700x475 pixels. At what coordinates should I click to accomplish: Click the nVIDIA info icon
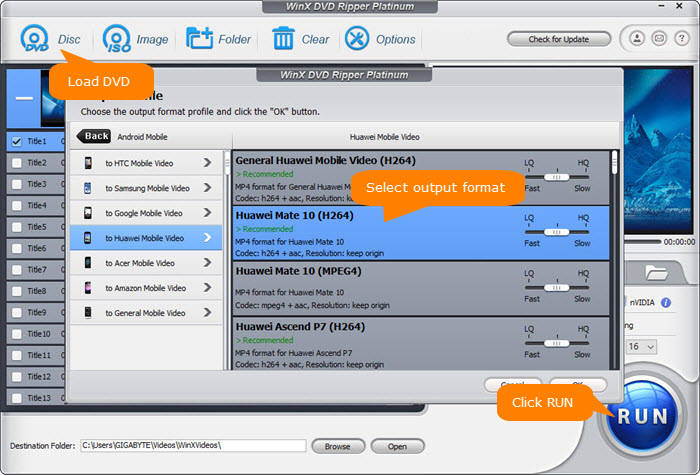coord(666,303)
